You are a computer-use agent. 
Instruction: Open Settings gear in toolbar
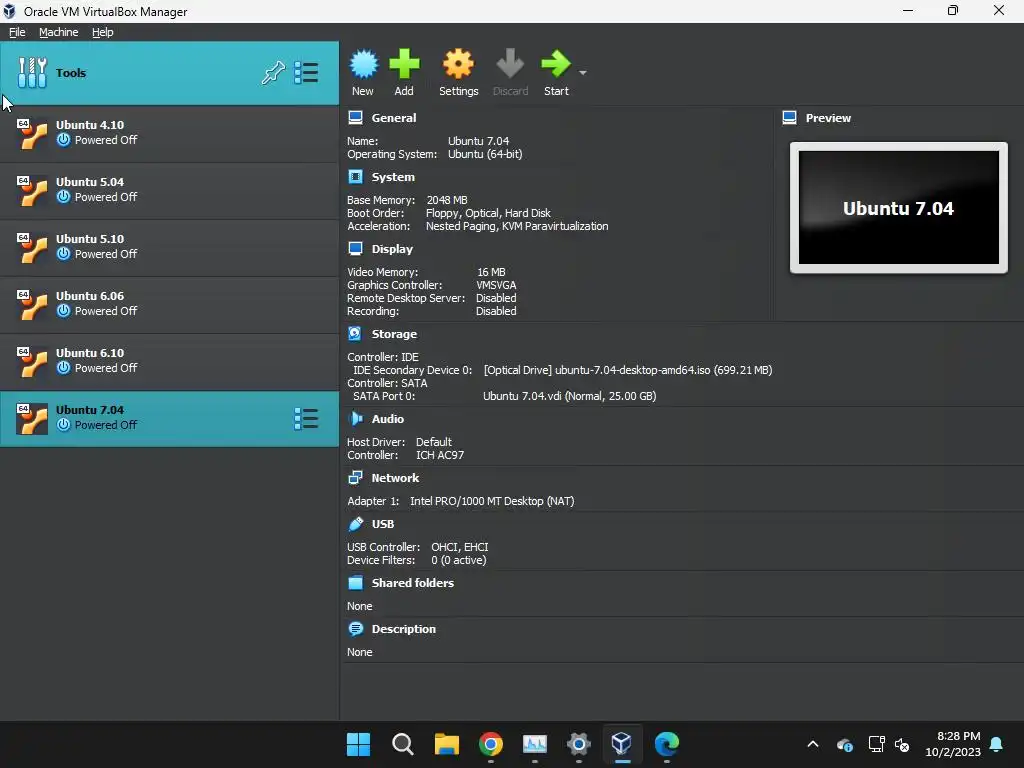click(458, 64)
